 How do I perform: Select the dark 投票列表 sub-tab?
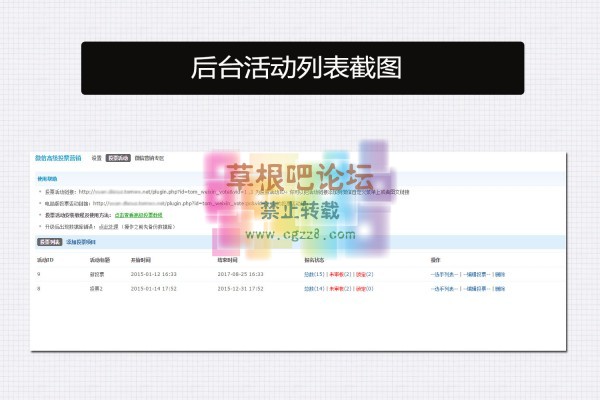coord(49,242)
